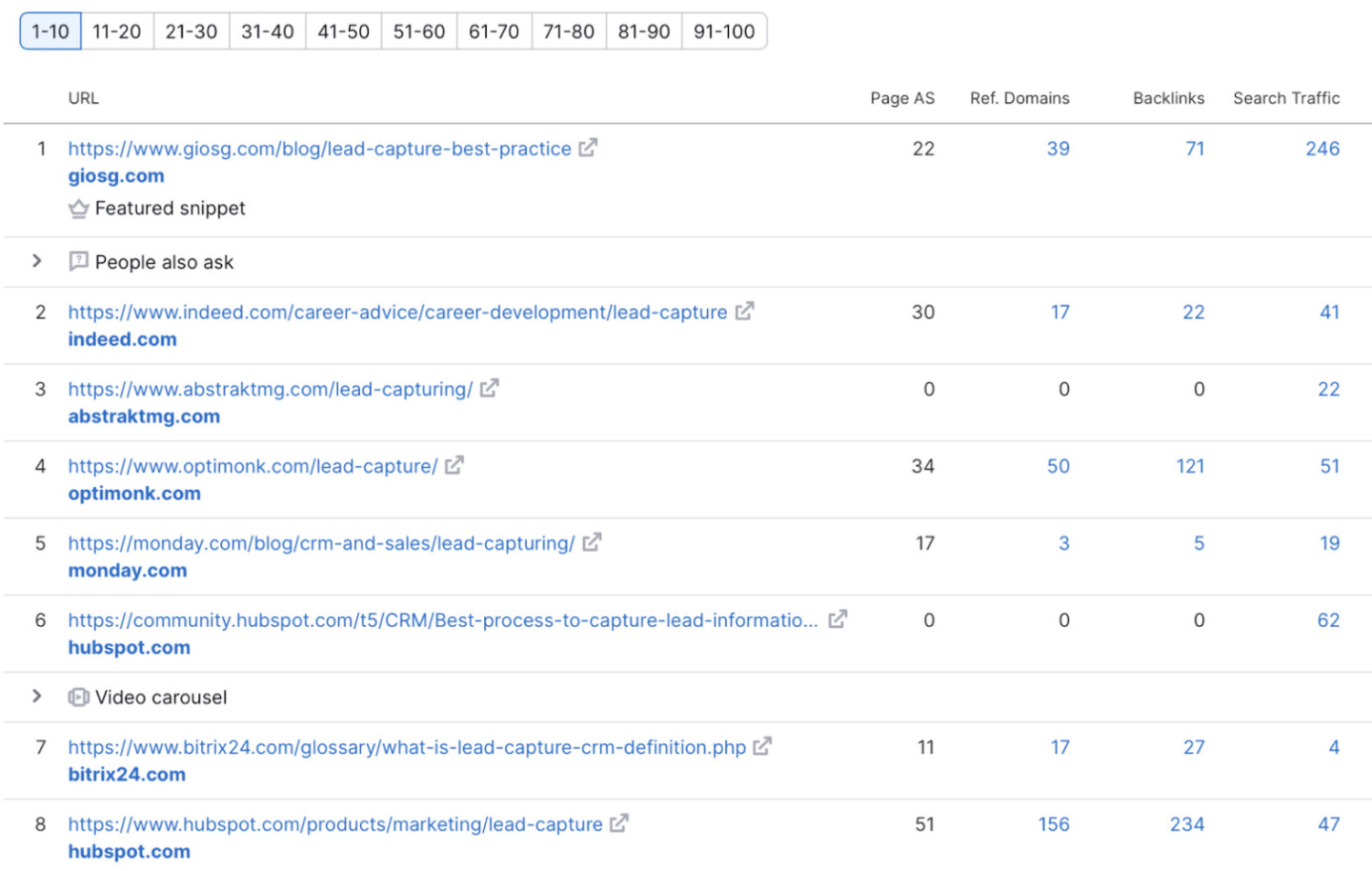
Task: Click hubspot.com domain under products URL
Action: [129, 852]
